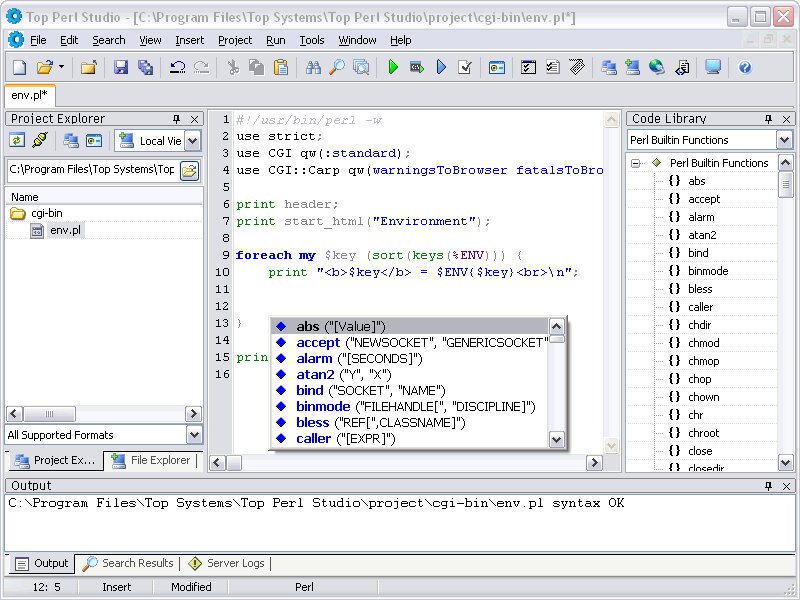Open the Local View dropdown
Viewport: 800px width, 600px height.
coord(192,141)
